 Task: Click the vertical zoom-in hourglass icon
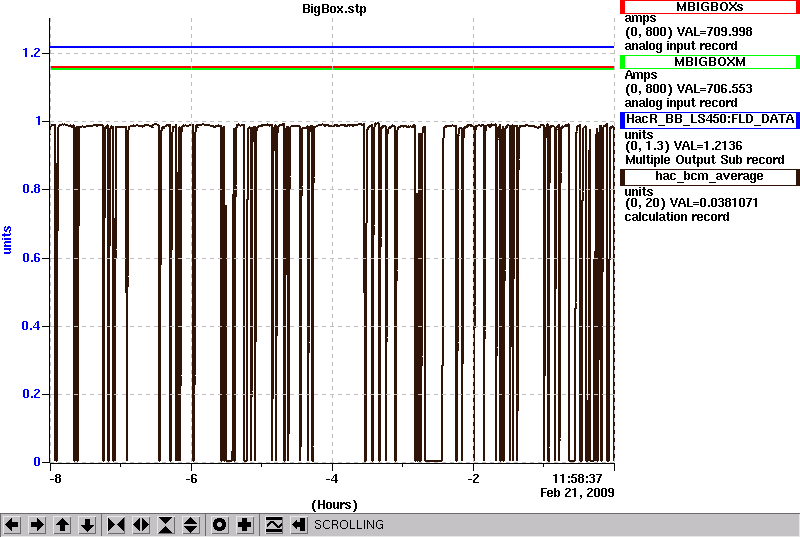coord(166,525)
